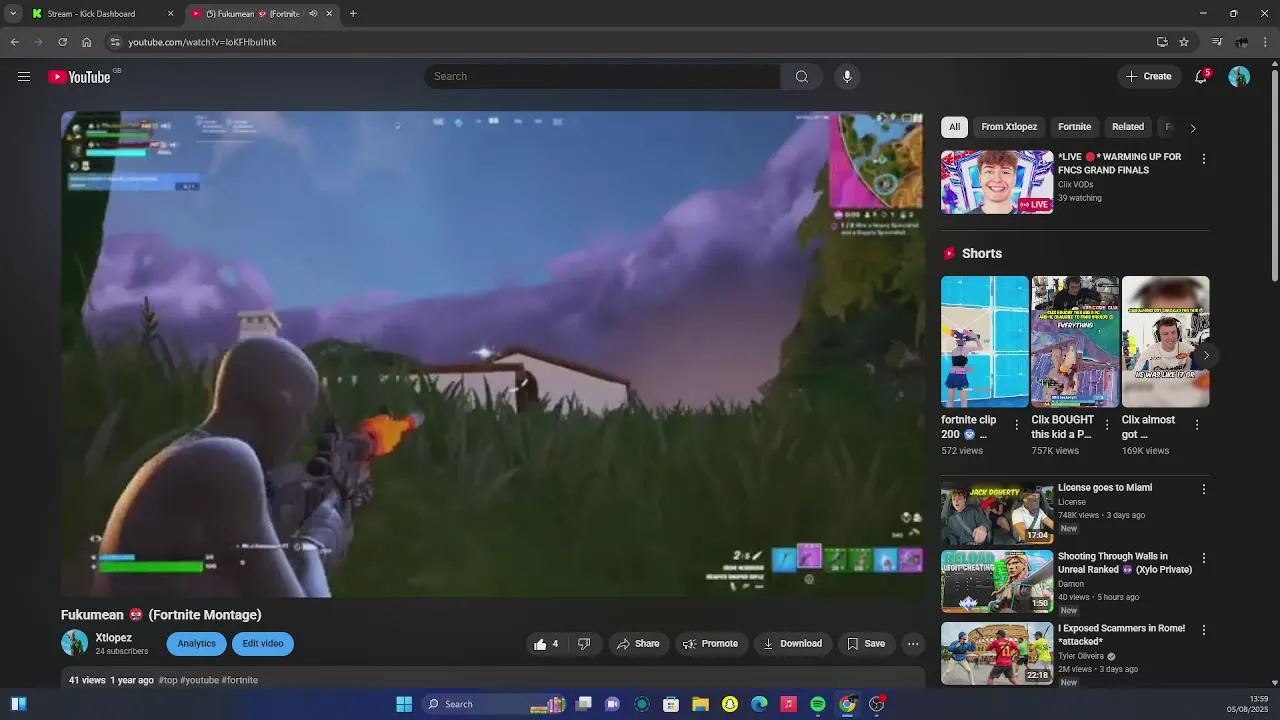Open the Shooting Through Walls thumbnail

(997, 581)
